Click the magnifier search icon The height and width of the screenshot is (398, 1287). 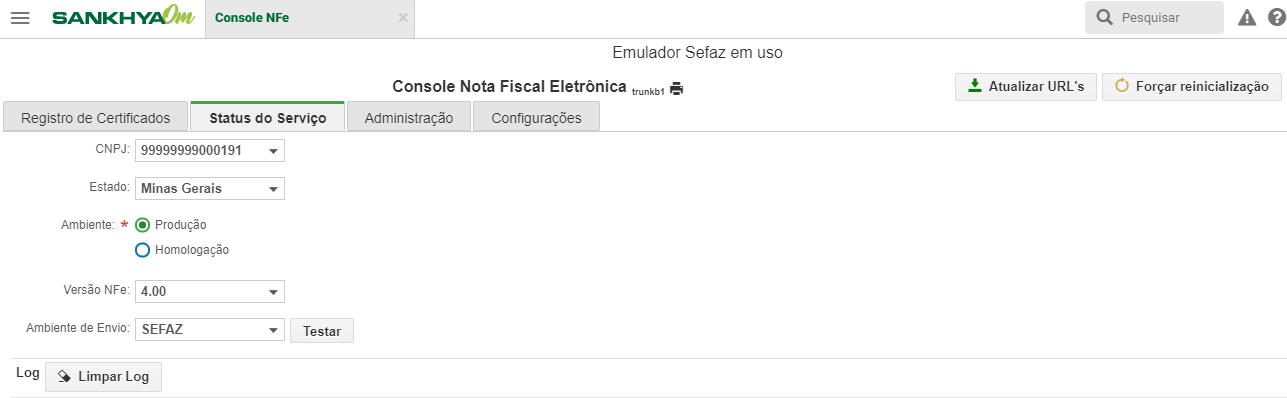pyautogui.click(x=1104, y=18)
